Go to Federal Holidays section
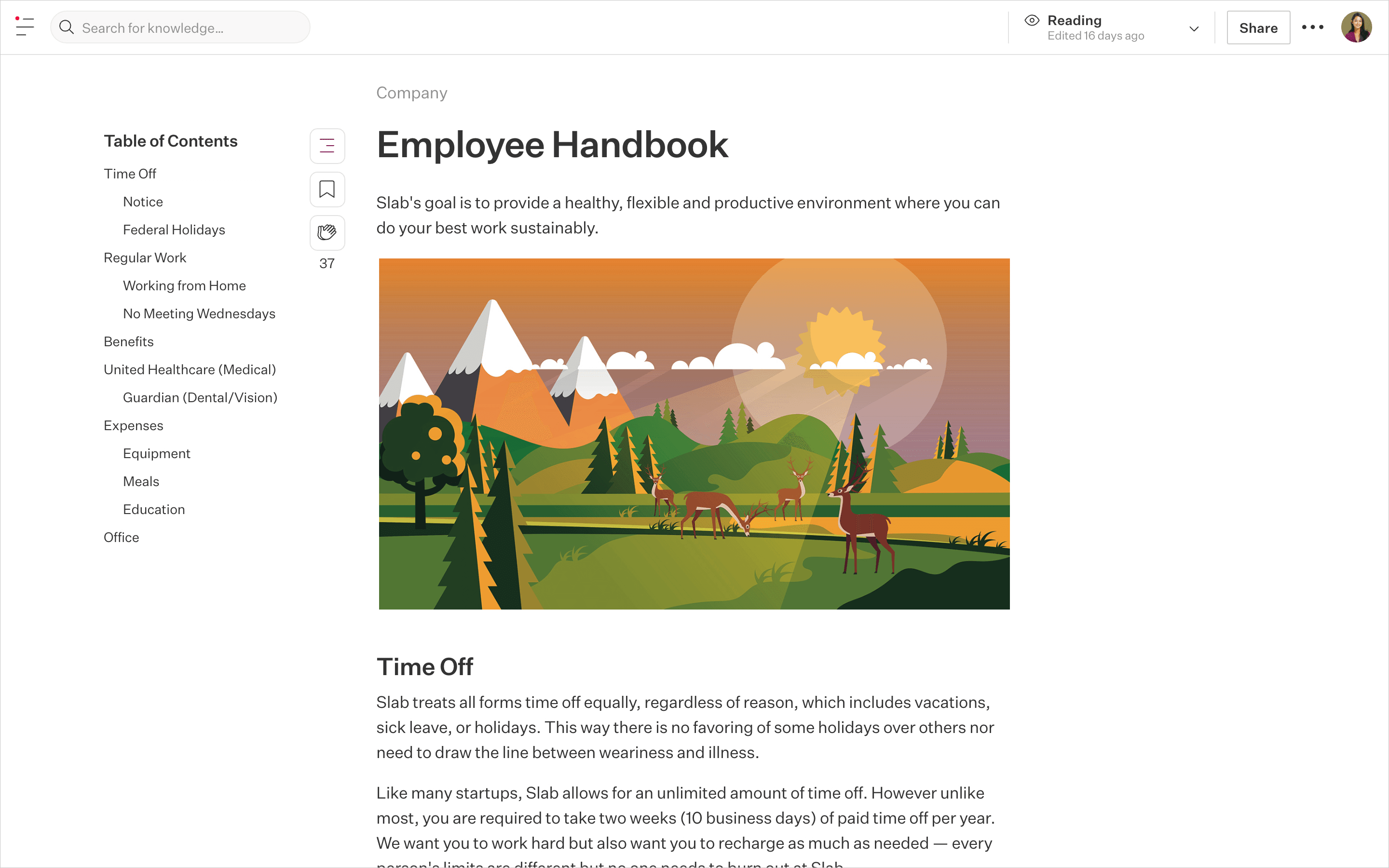1389x868 pixels. tap(174, 230)
